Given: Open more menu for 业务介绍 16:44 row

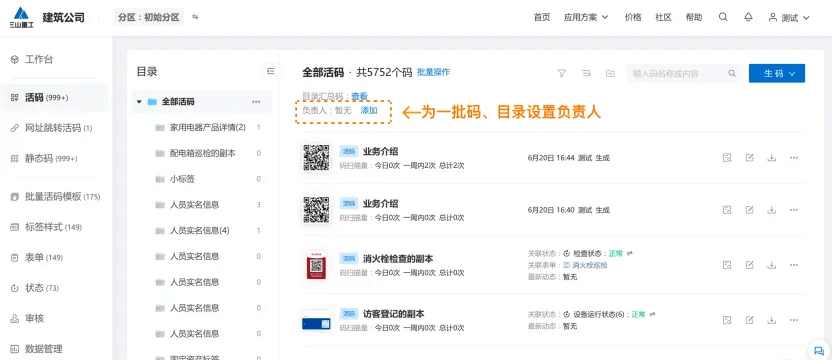Looking at the screenshot, I should 794,158.
